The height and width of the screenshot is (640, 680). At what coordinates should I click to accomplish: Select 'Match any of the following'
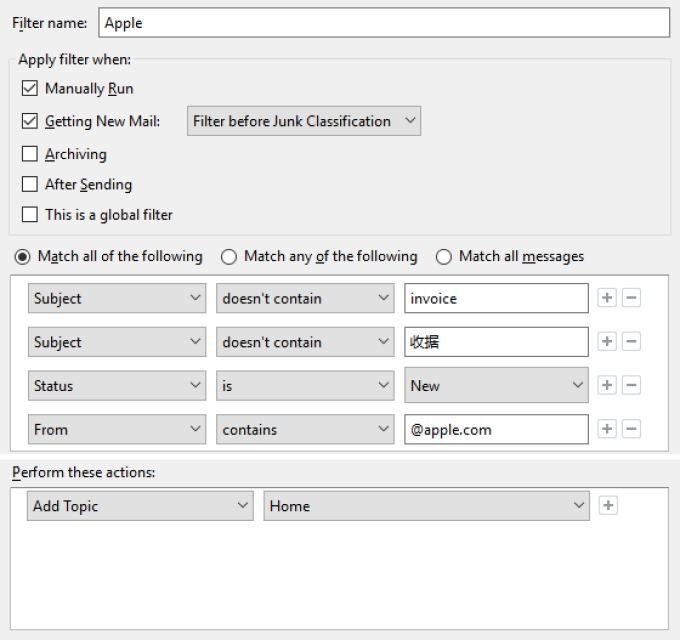(229, 257)
